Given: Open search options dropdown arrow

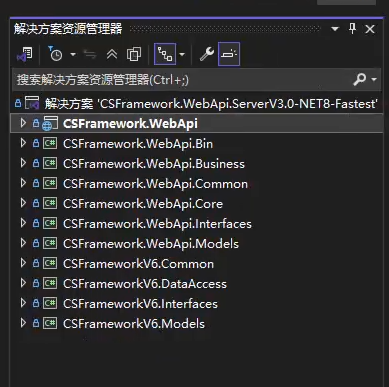Looking at the screenshot, I should point(374,80).
